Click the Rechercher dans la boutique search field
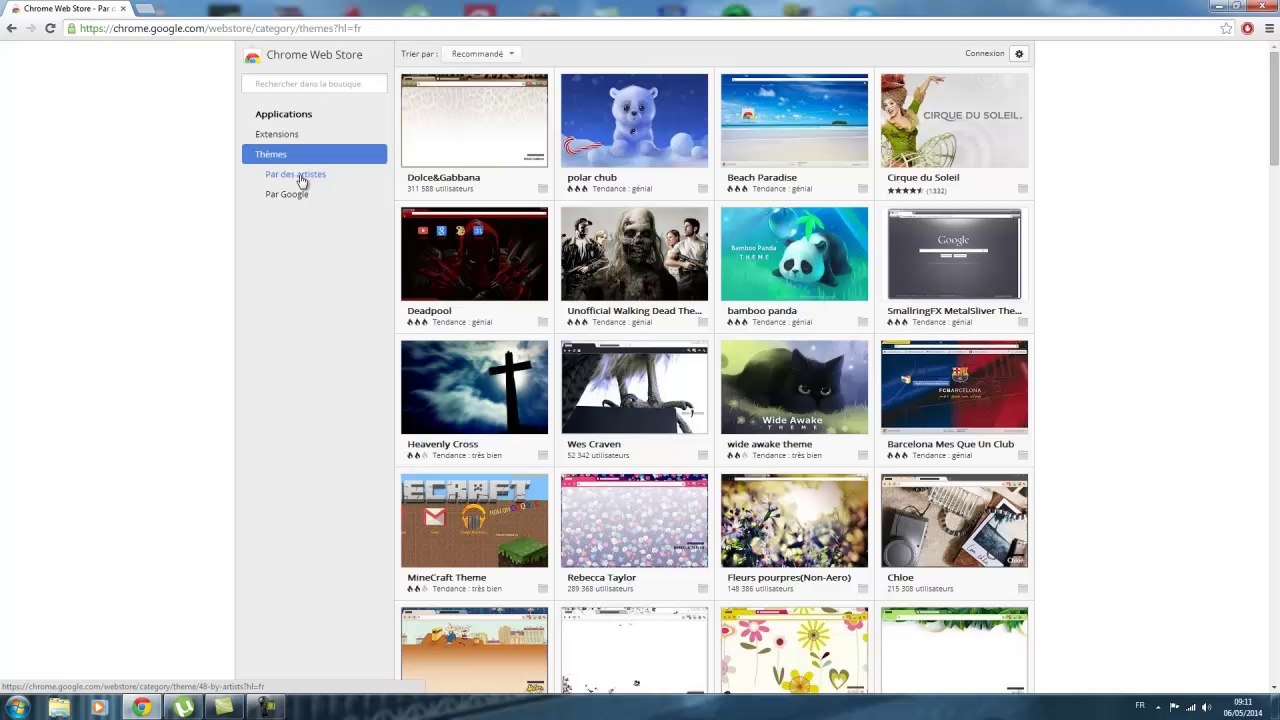 click(x=314, y=84)
